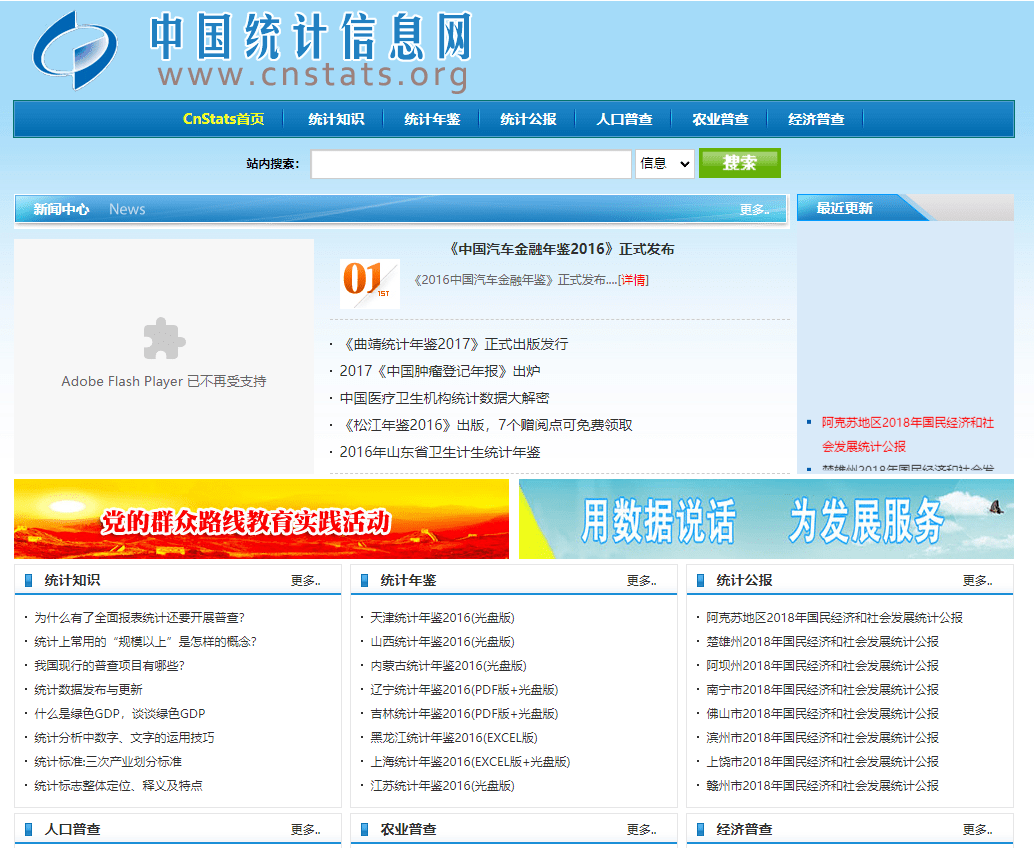Open the 信息 search category dropdown
Image resolution: width=1034 pixels, height=848 pixels.
pos(663,164)
